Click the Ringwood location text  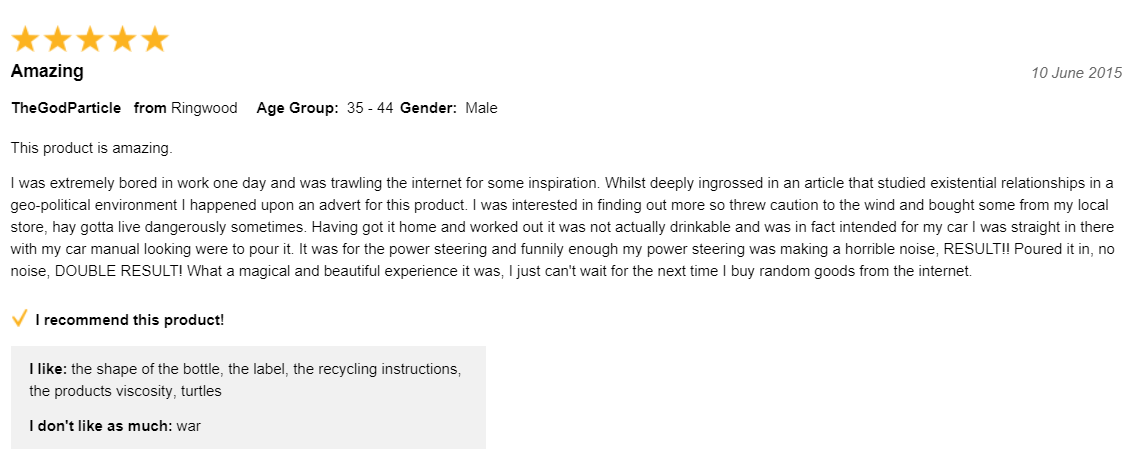tap(204, 108)
